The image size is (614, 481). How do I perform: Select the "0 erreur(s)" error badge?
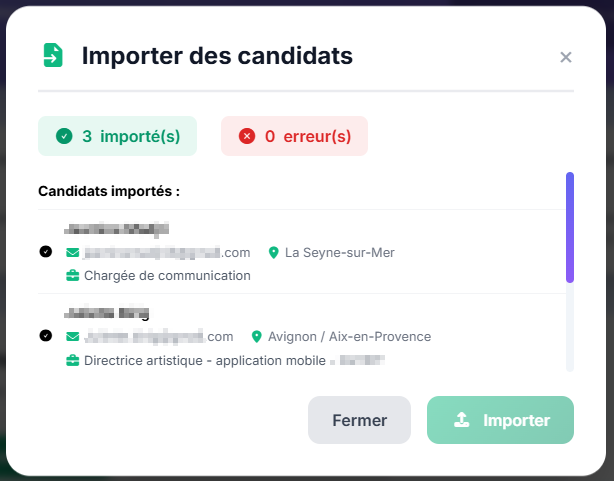(x=294, y=136)
